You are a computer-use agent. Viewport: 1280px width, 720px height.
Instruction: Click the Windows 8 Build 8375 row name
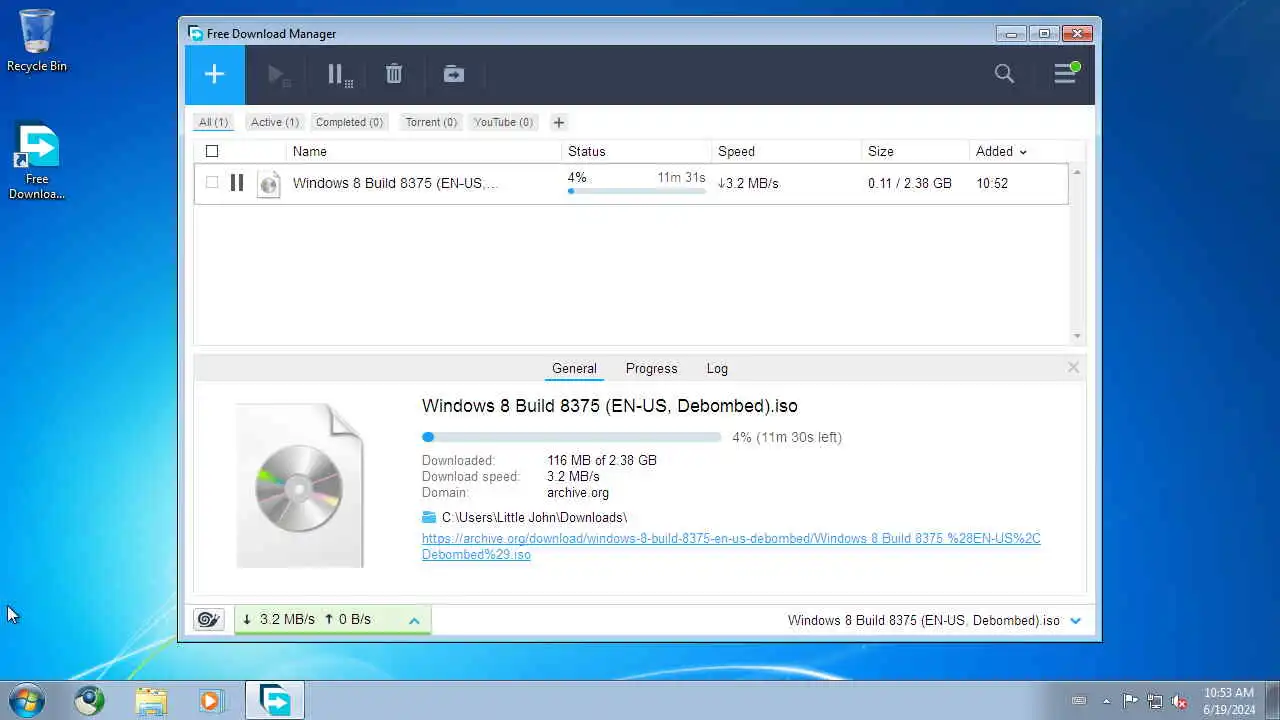coord(394,184)
